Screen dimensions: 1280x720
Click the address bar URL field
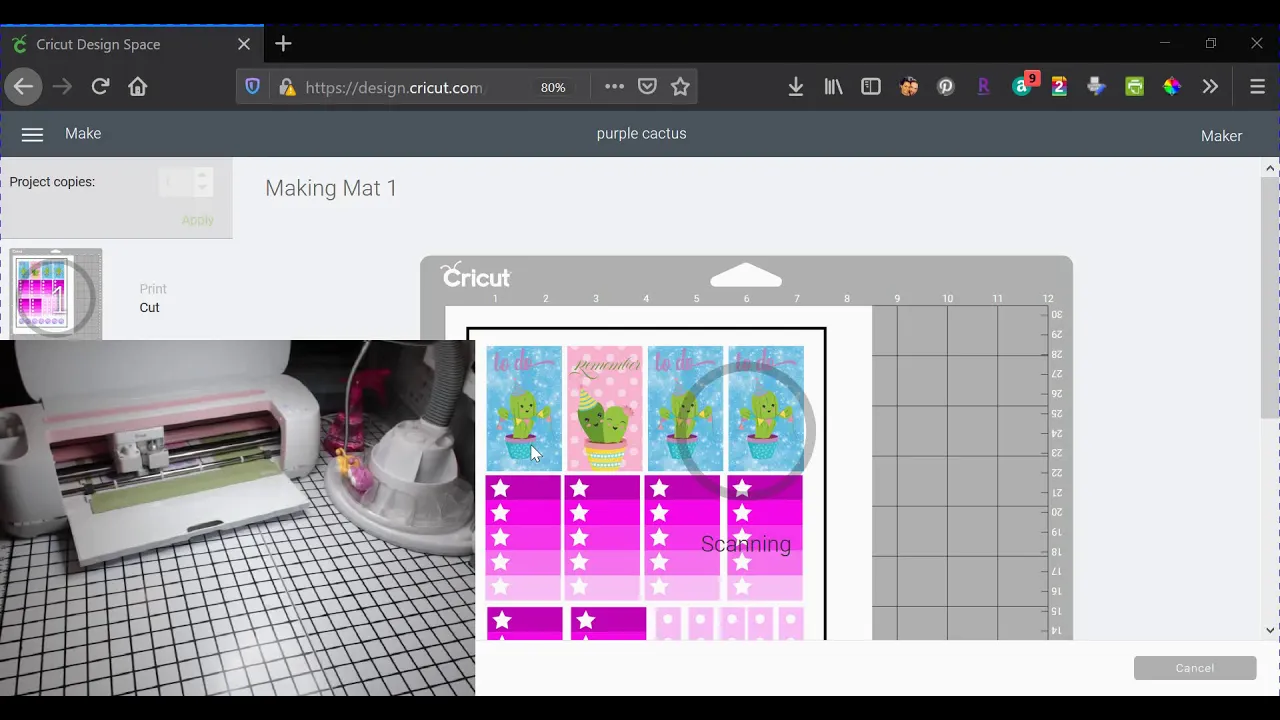tap(394, 88)
